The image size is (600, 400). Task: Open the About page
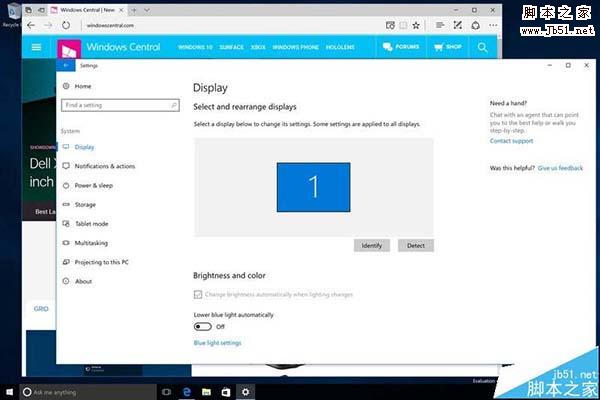(83, 281)
